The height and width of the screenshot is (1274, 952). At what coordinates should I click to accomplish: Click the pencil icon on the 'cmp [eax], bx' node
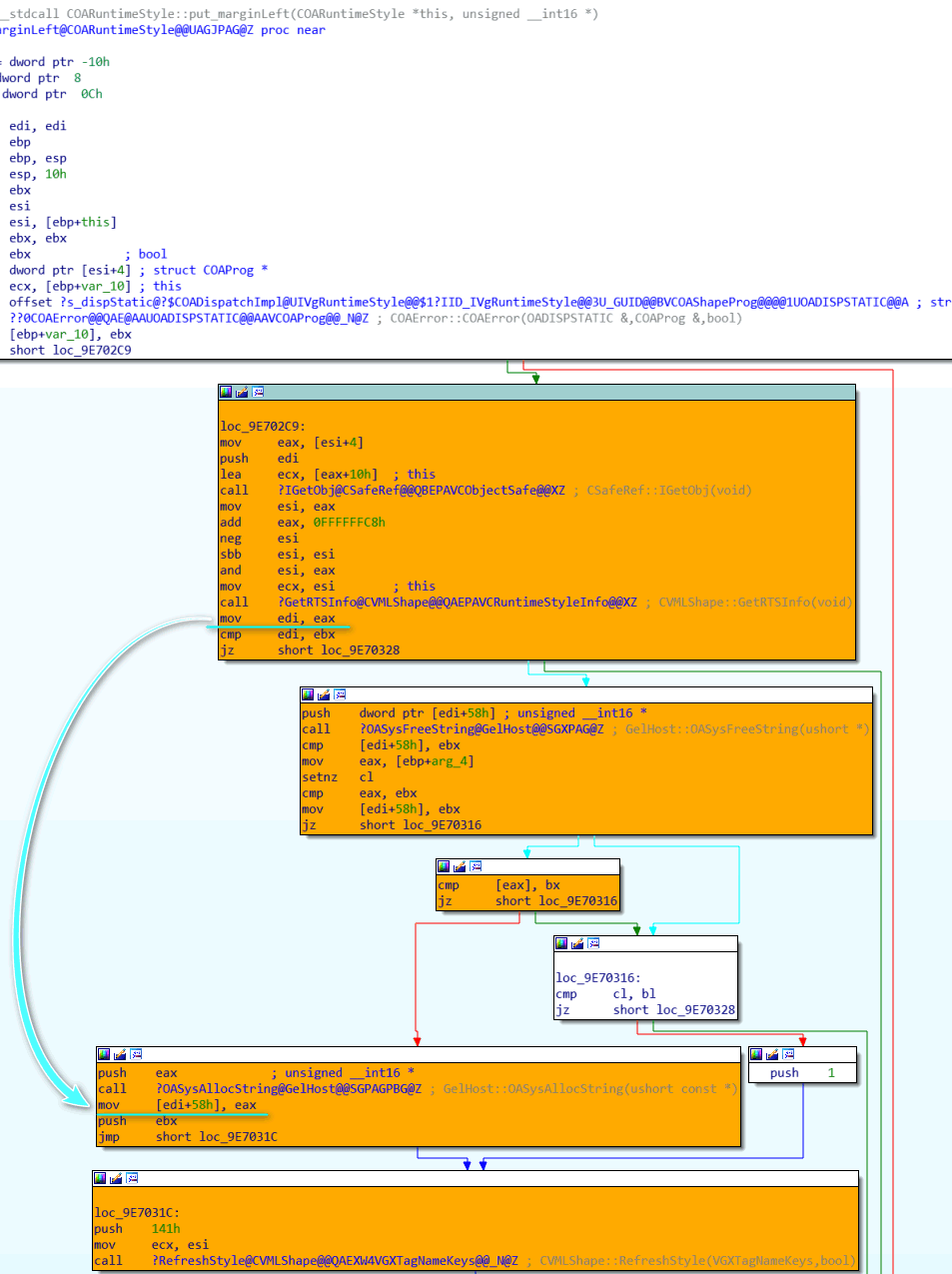(460, 866)
